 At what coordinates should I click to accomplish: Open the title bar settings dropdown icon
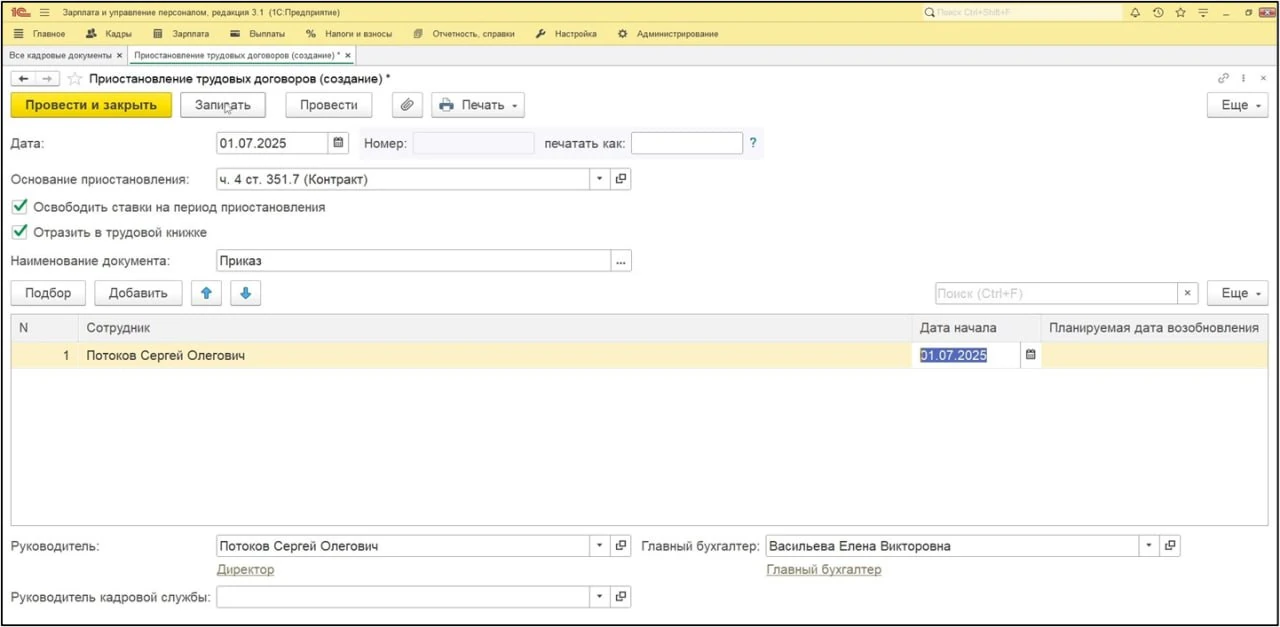pyautogui.click(x=1204, y=13)
